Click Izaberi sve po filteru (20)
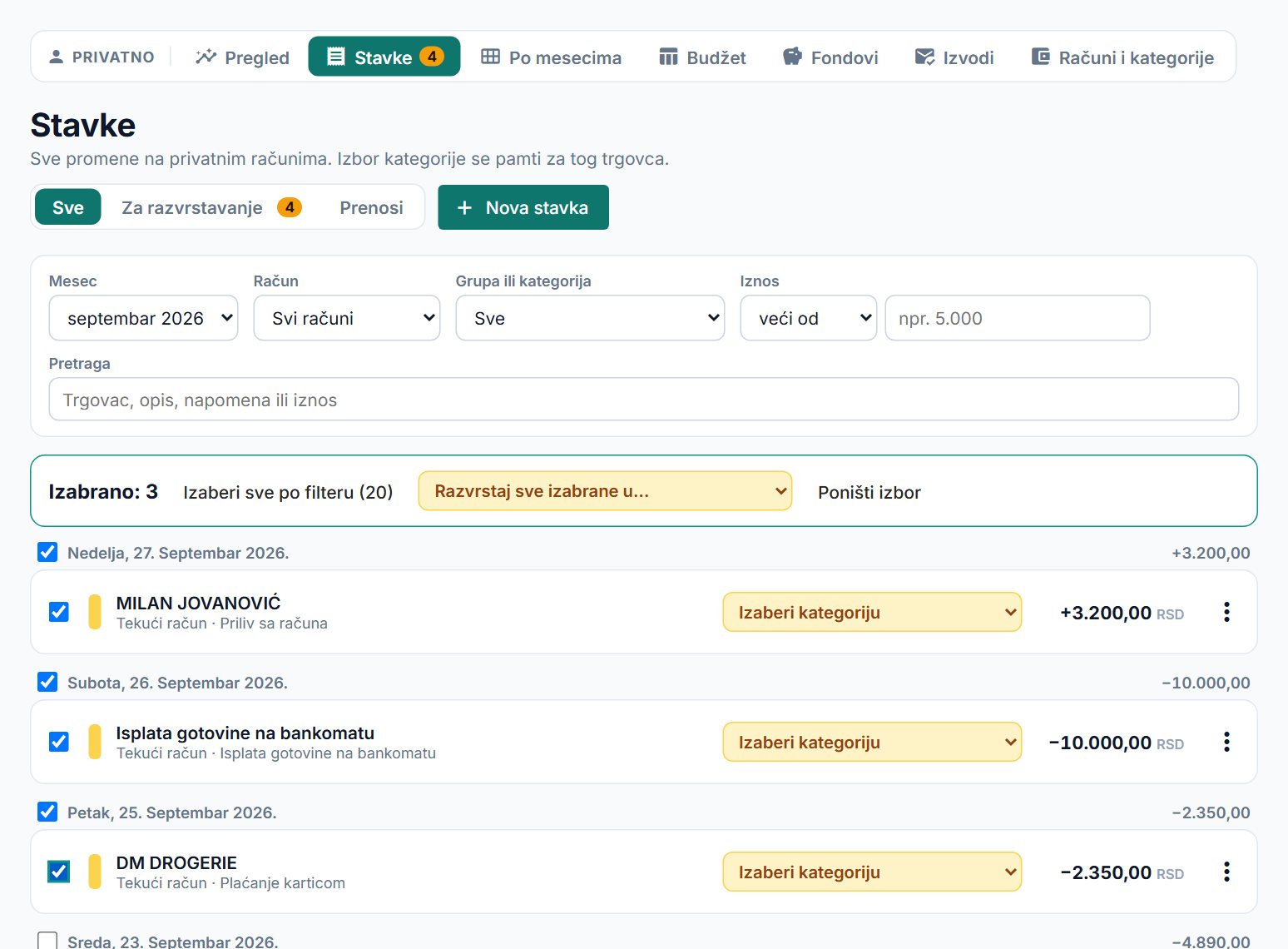Image resolution: width=1288 pixels, height=949 pixels. [x=288, y=492]
